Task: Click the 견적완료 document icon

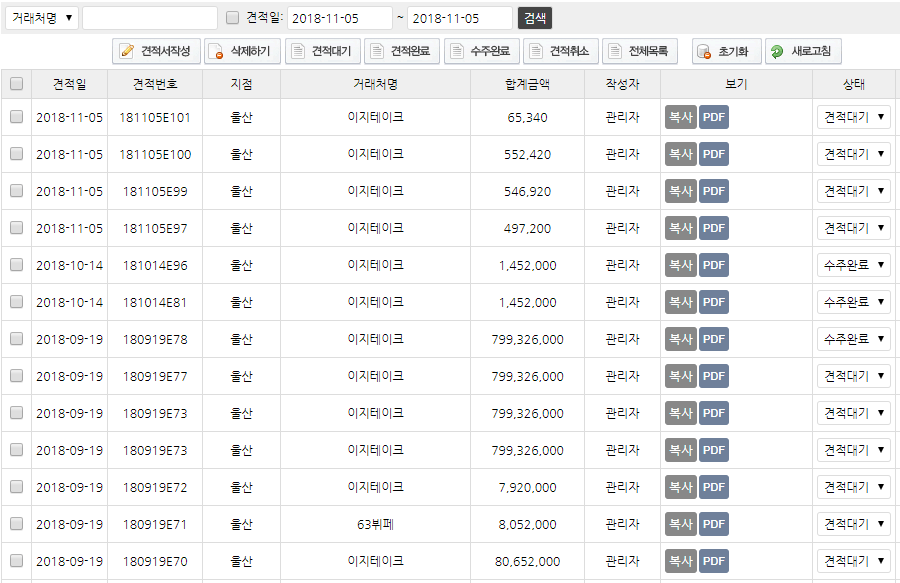Action: [x=377, y=51]
